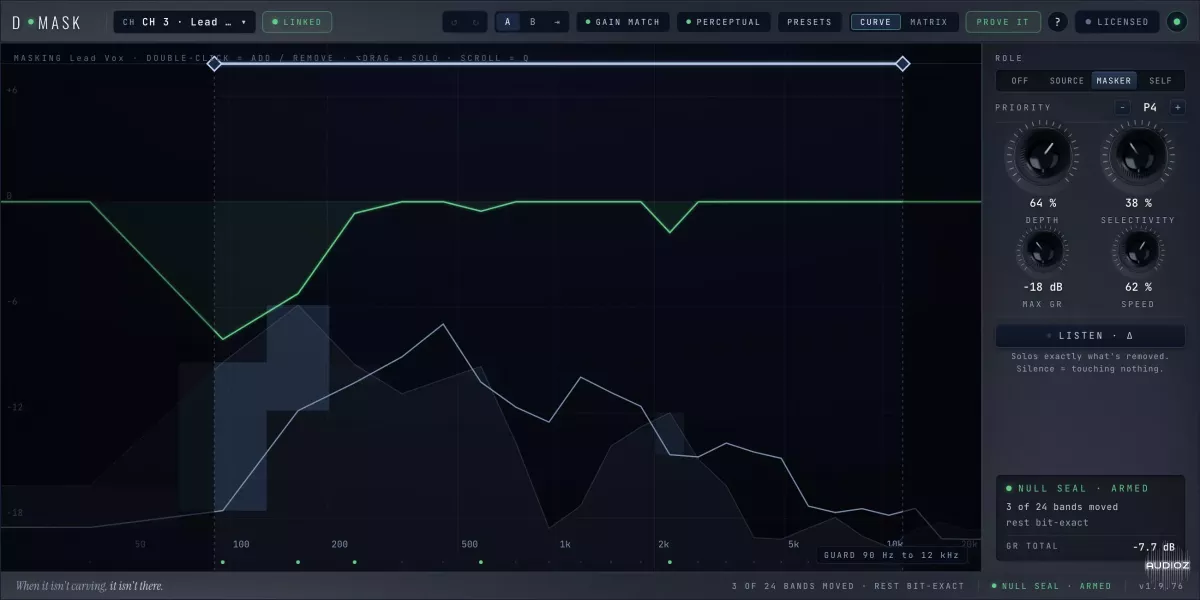Click the SPEED knob

tap(1138, 250)
